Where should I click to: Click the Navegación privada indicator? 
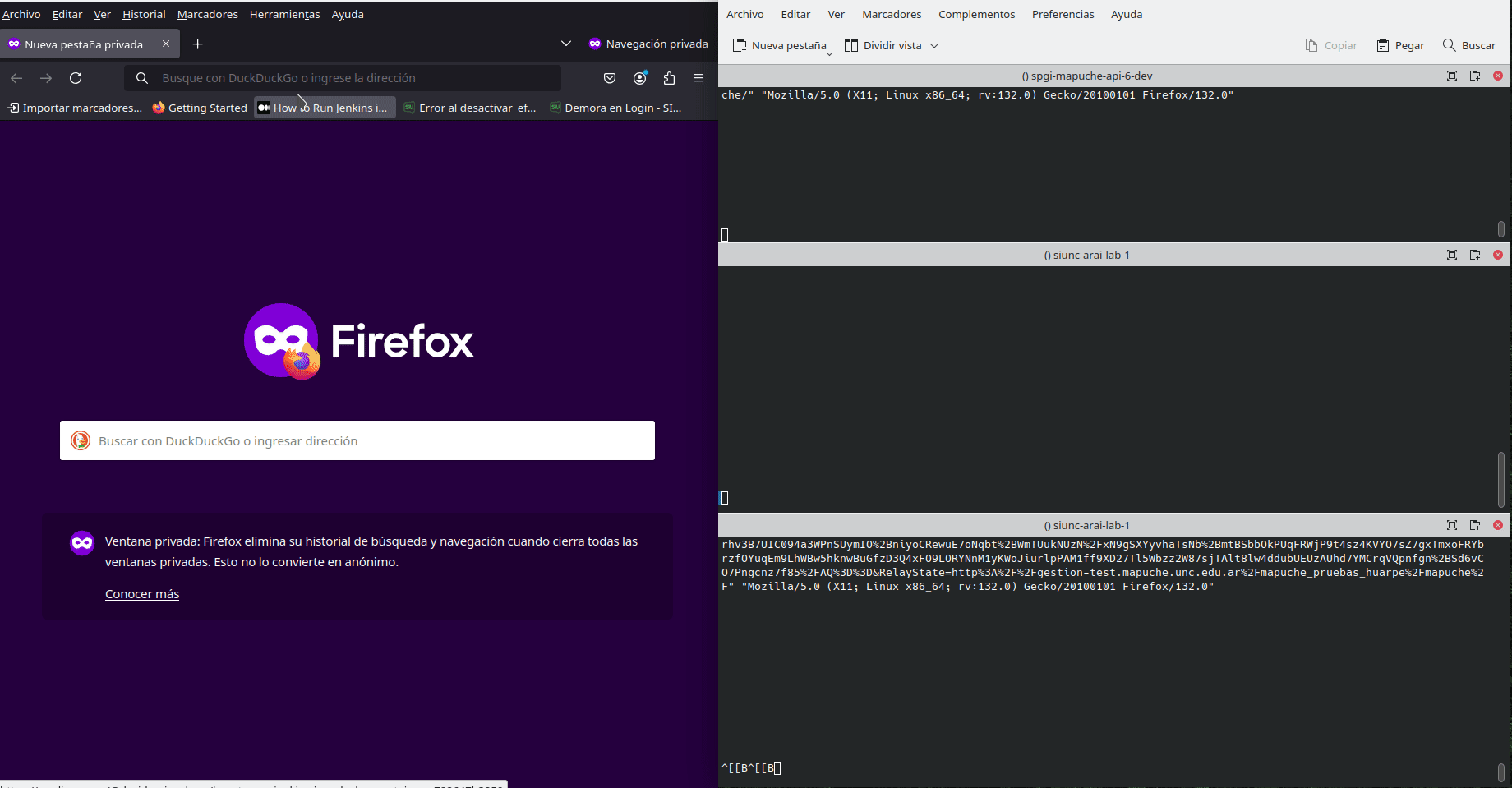click(x=648, y=44)
